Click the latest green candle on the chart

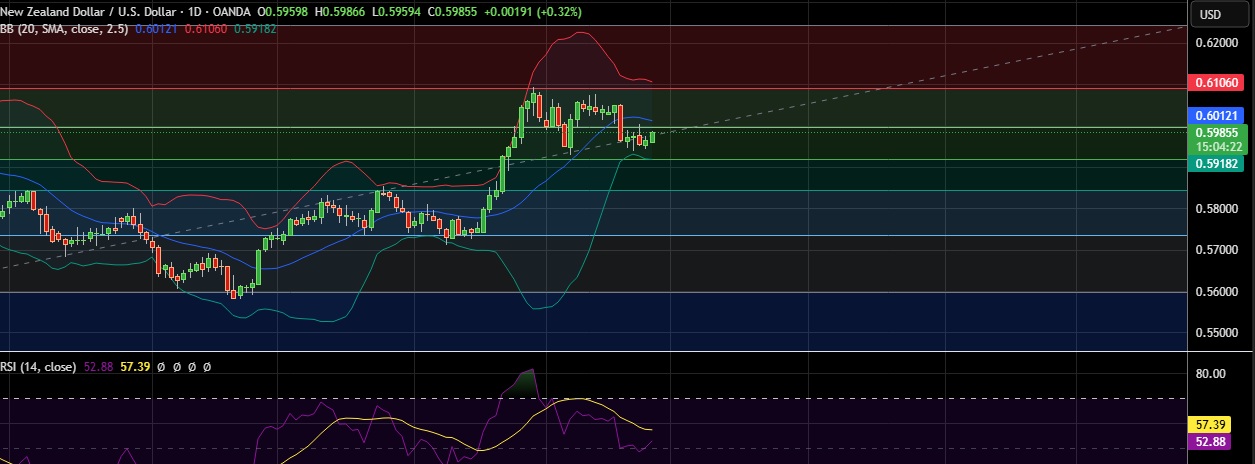coord(653,137)
